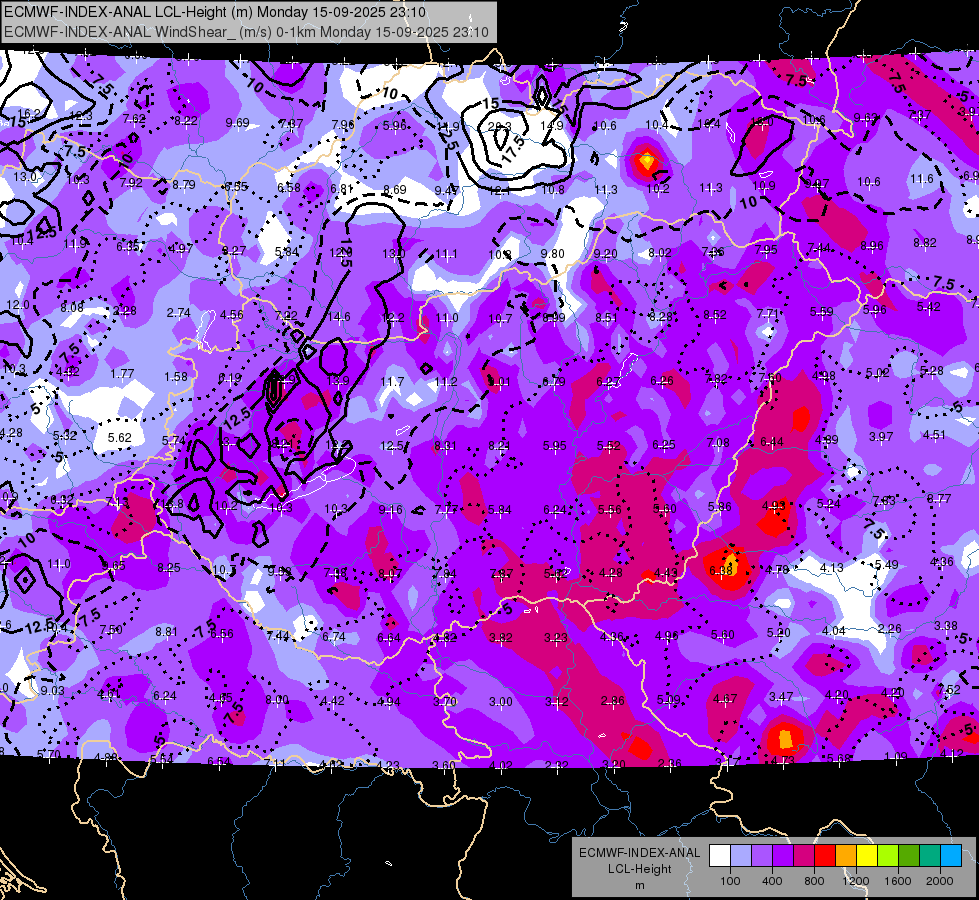Click the legend tick label 400
The height and width of the screenshot is (900, 979).
[x=772, y=881]
